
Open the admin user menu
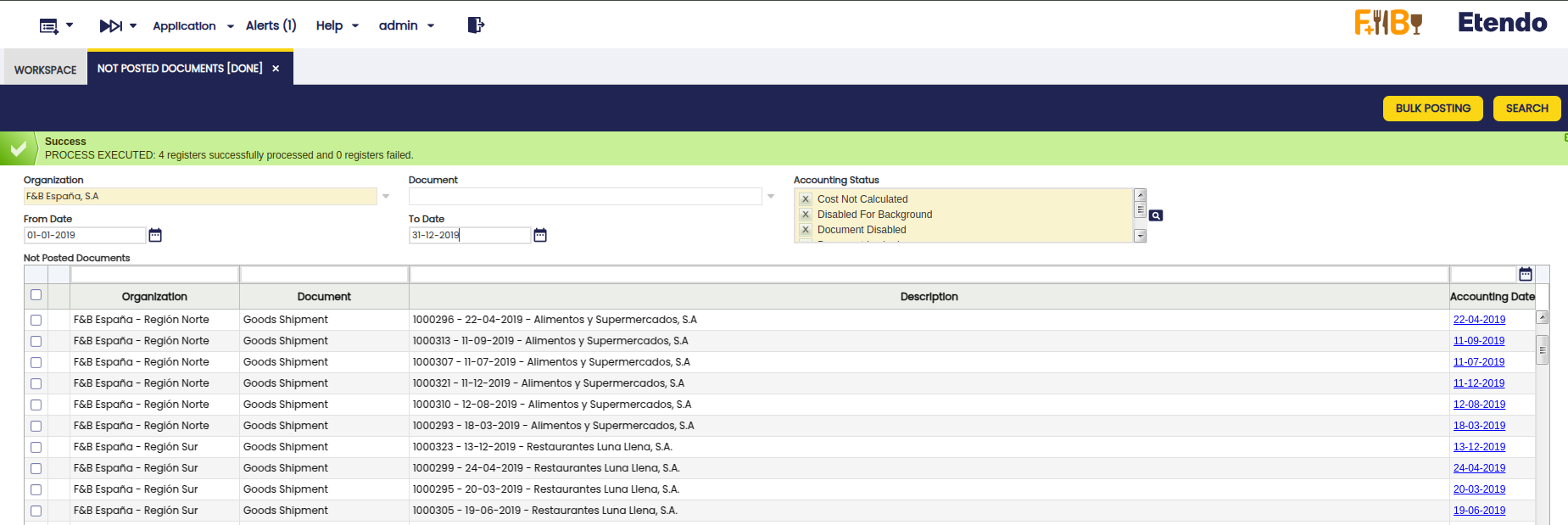tap(407, 26)
